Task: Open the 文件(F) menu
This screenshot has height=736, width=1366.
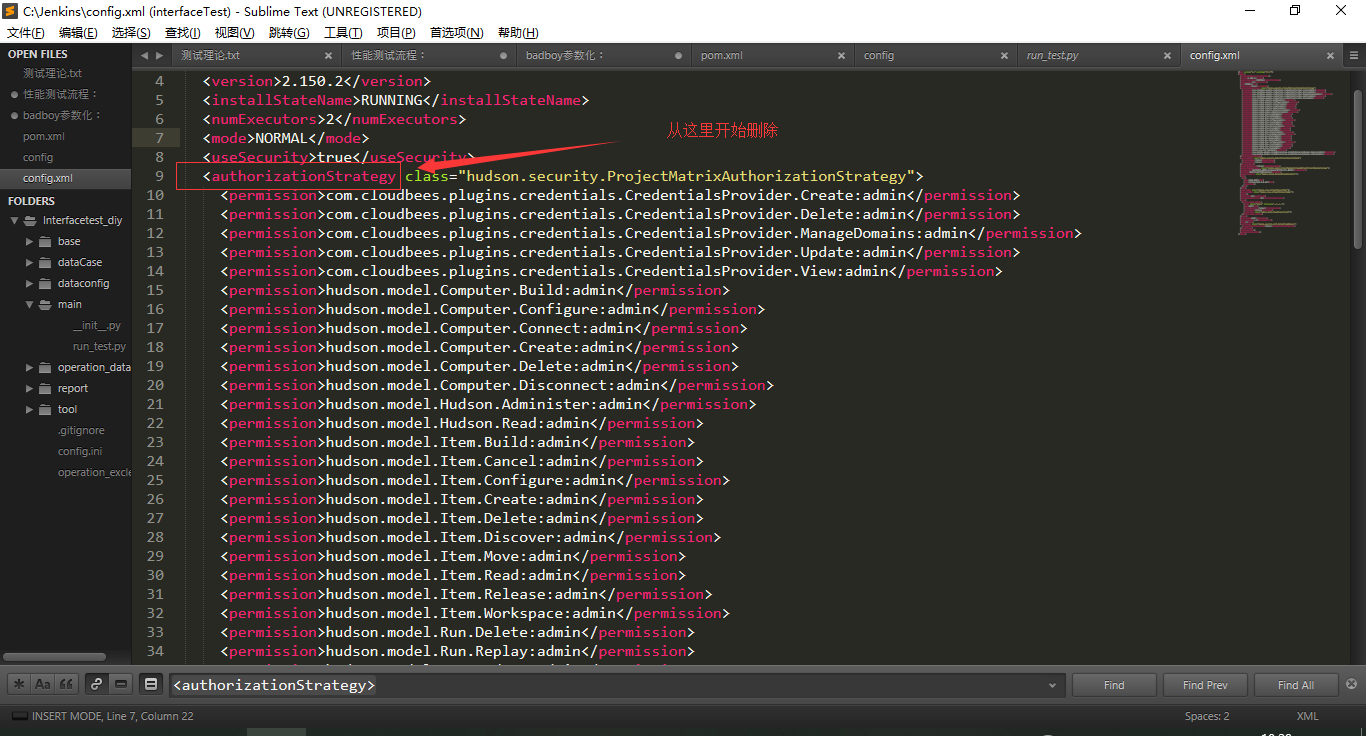Action: (26, 33)
